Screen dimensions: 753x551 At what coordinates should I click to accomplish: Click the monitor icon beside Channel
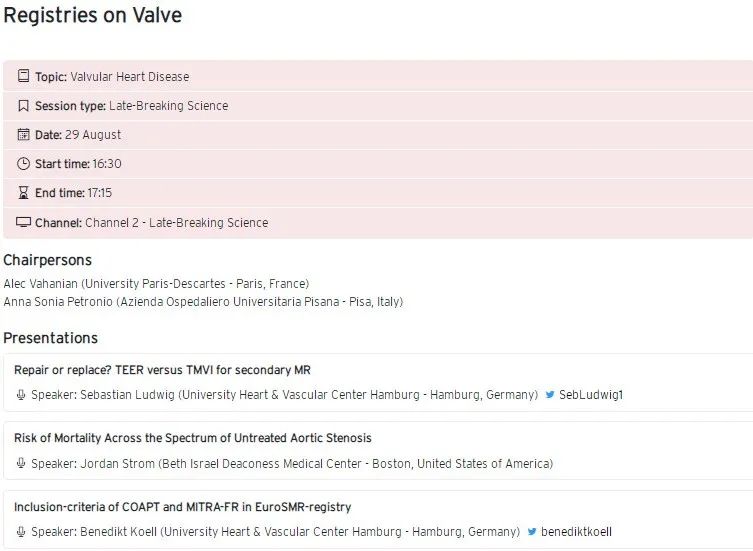23,222
